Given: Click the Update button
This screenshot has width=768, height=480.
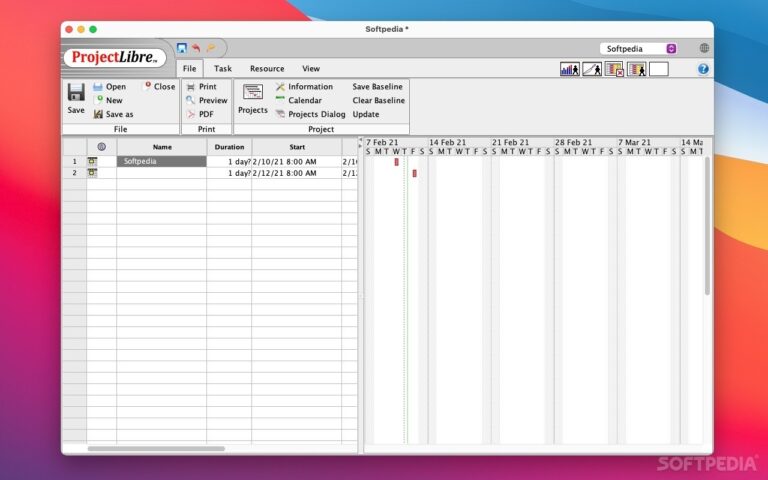Looking at the screenshot, I should (366, 114).
